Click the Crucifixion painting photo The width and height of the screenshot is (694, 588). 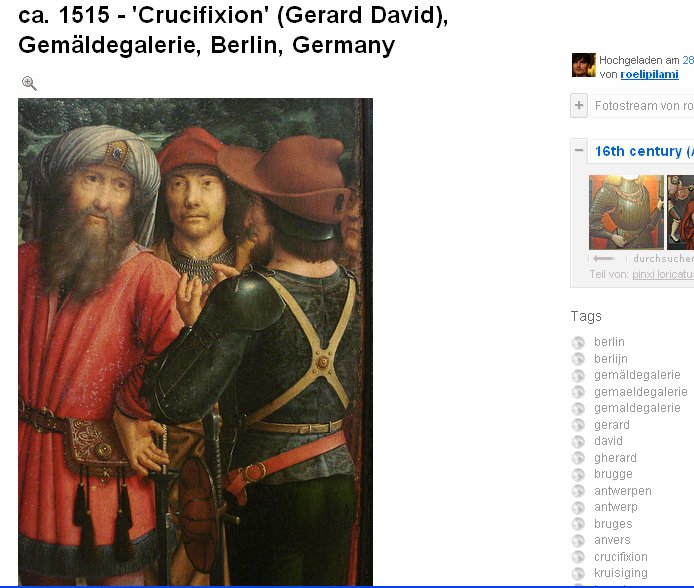[195, 342]
